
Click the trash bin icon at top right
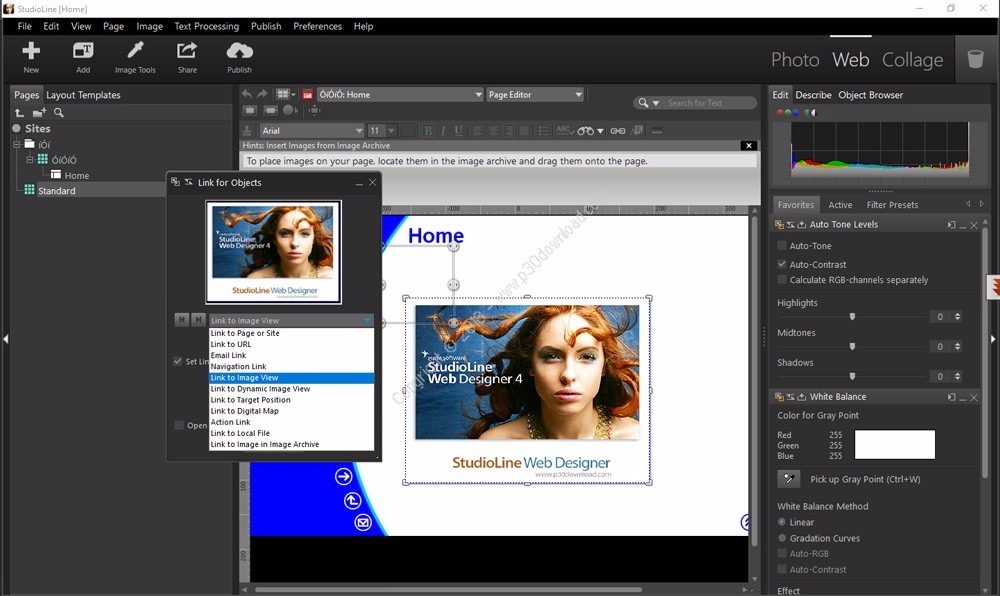coord(975,59)
